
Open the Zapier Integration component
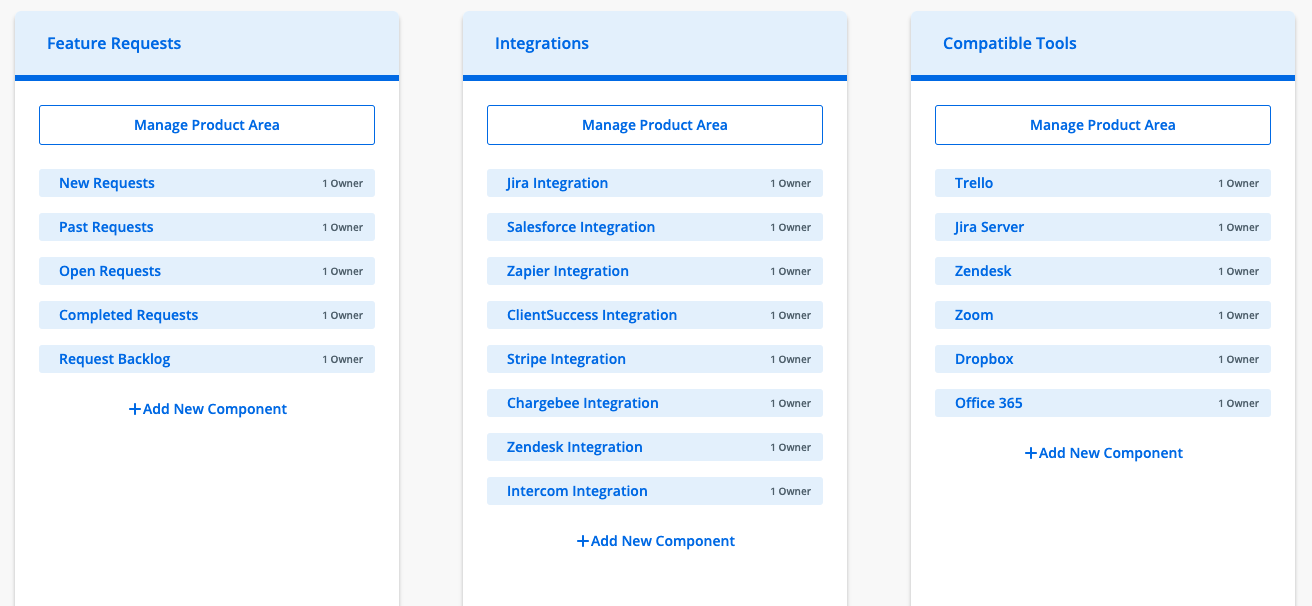click(568, 271)
